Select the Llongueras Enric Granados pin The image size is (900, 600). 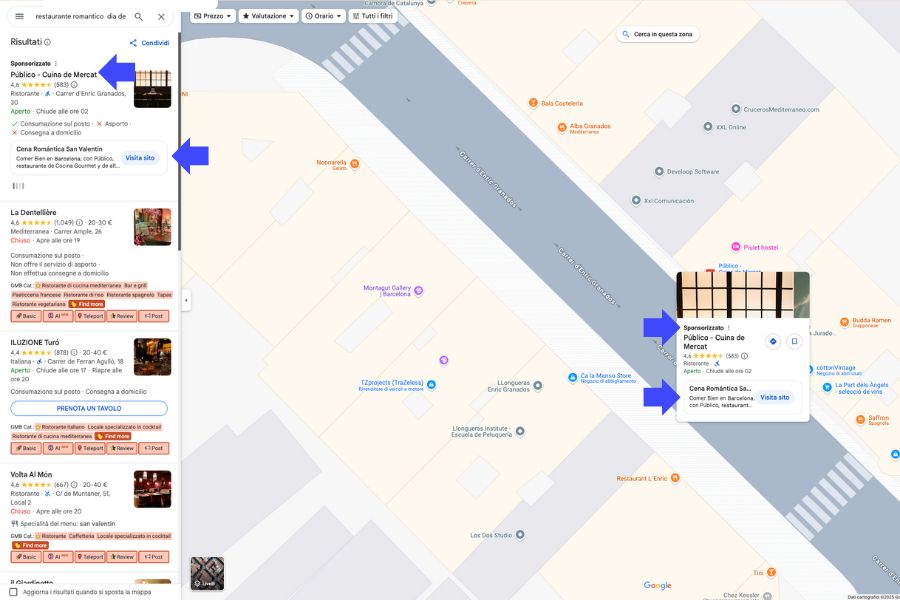pos(538,385)
